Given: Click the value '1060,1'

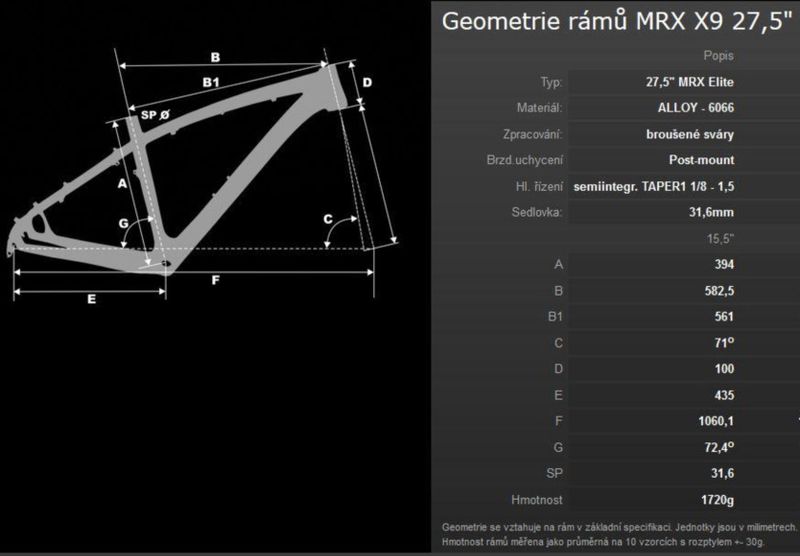Looking at the screenshot, I should coord(716,421).
